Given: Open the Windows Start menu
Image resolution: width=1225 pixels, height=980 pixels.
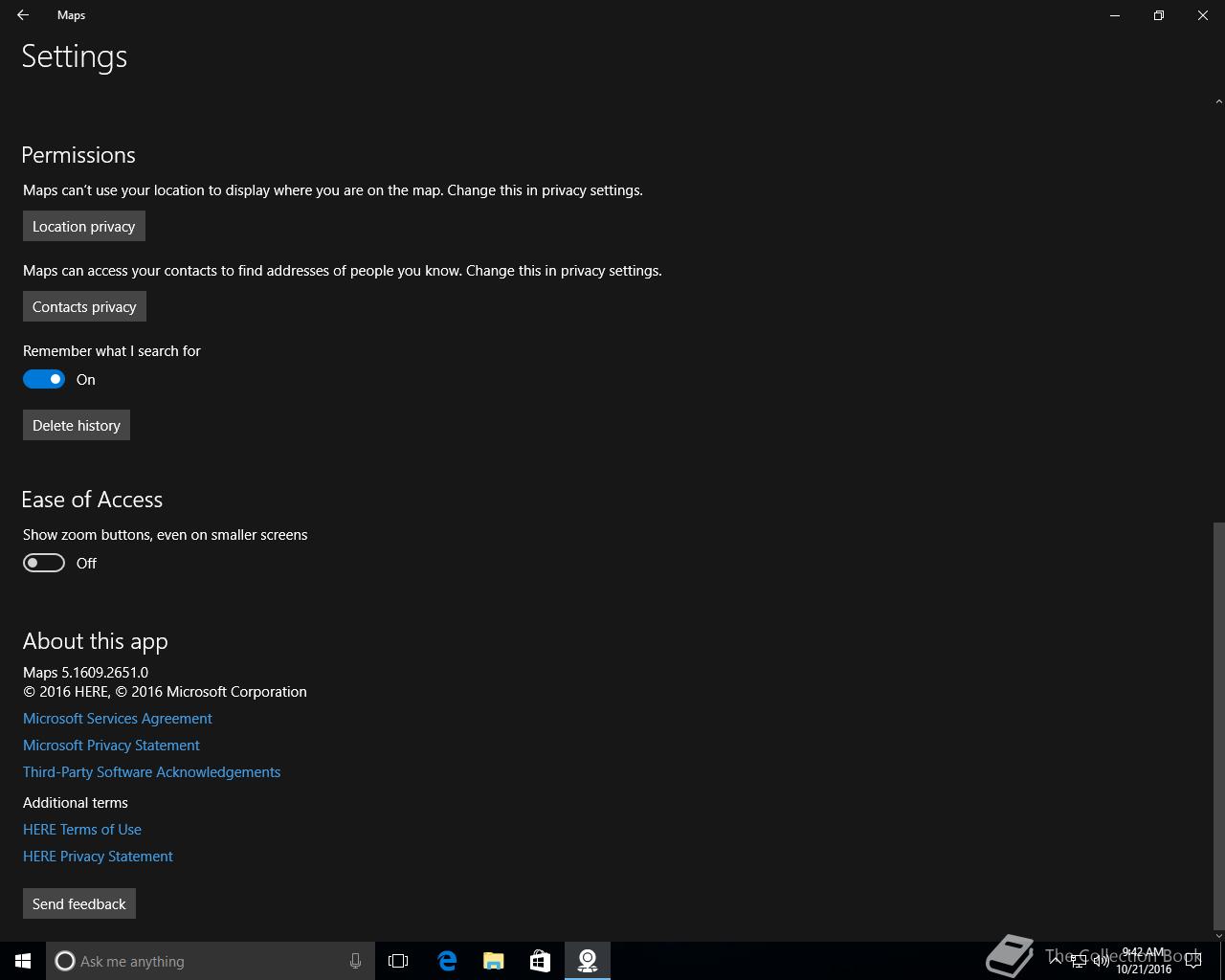Looking at the screenshot, I should click(23, 961).
